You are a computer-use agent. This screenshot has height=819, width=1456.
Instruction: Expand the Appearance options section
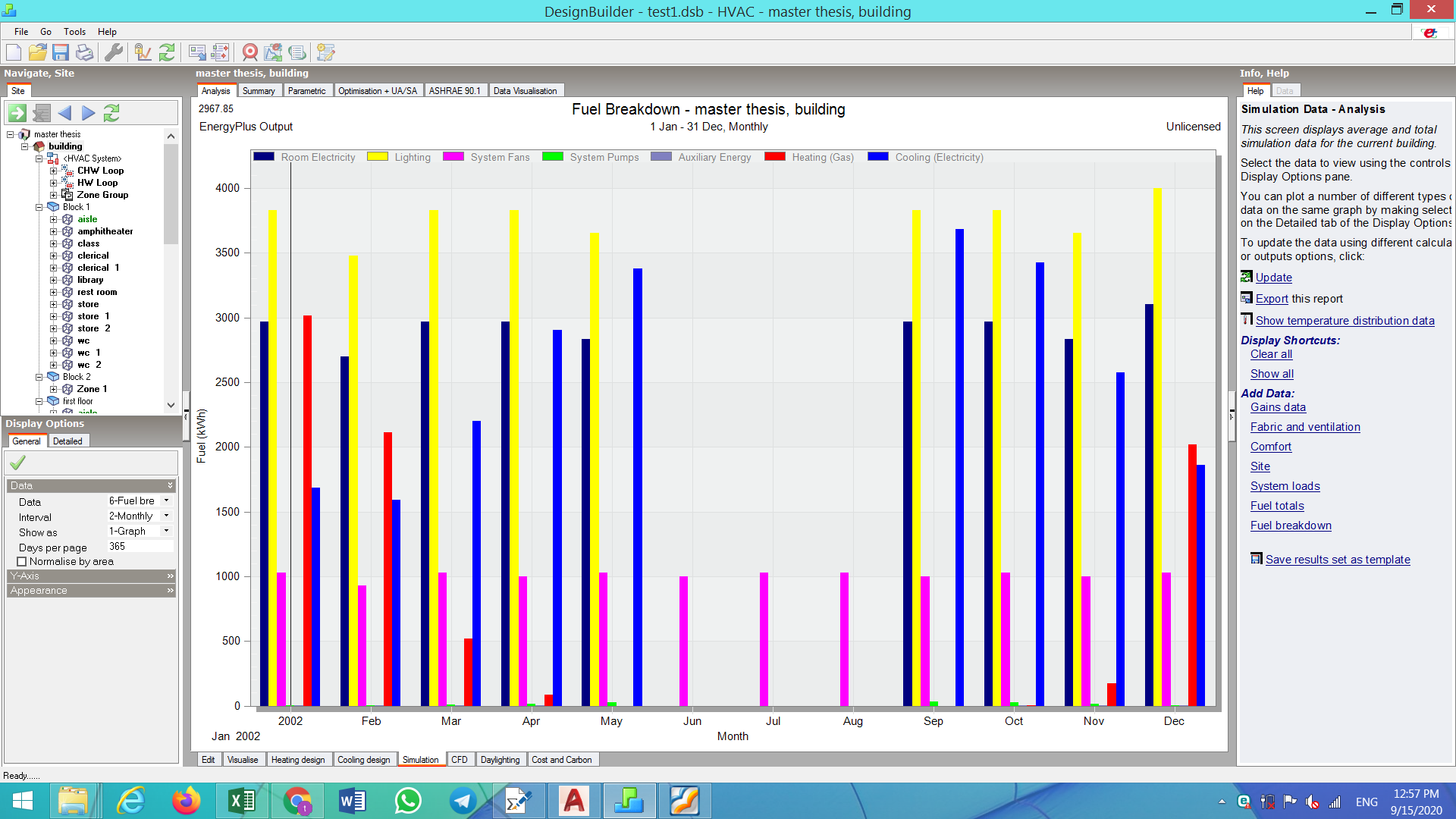(x=92, y=591)
